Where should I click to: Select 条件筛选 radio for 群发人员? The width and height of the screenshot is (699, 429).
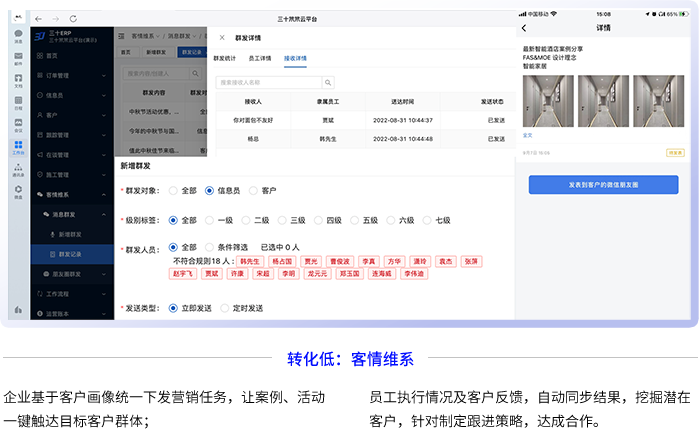[x=210, y=246]
